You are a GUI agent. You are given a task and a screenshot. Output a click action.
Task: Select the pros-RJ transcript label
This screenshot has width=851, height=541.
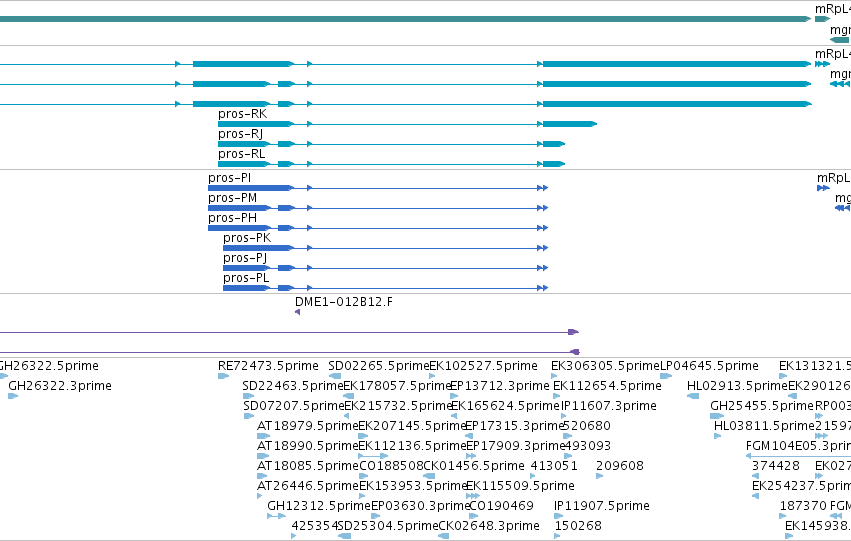240,134
